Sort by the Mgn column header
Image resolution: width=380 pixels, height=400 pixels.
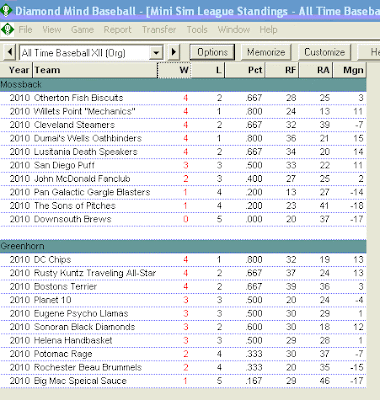(349, 70)
